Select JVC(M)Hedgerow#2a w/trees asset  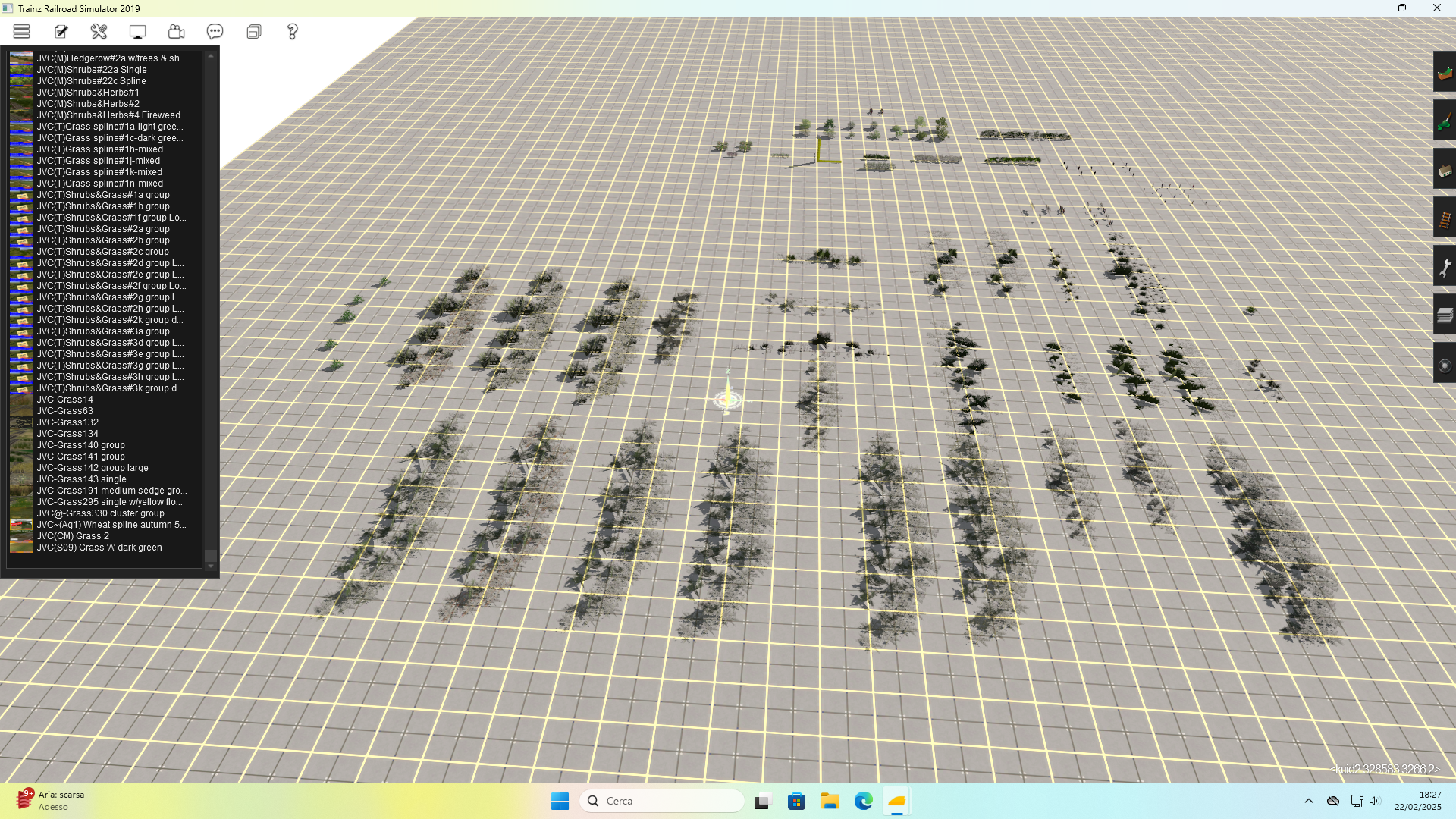pos(111,58)
